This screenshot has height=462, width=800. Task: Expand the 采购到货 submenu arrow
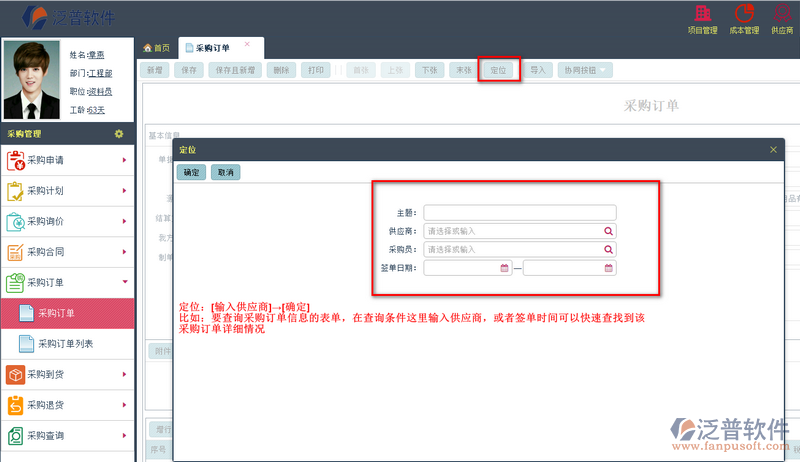pyautogui.click(x=124, y=374)
